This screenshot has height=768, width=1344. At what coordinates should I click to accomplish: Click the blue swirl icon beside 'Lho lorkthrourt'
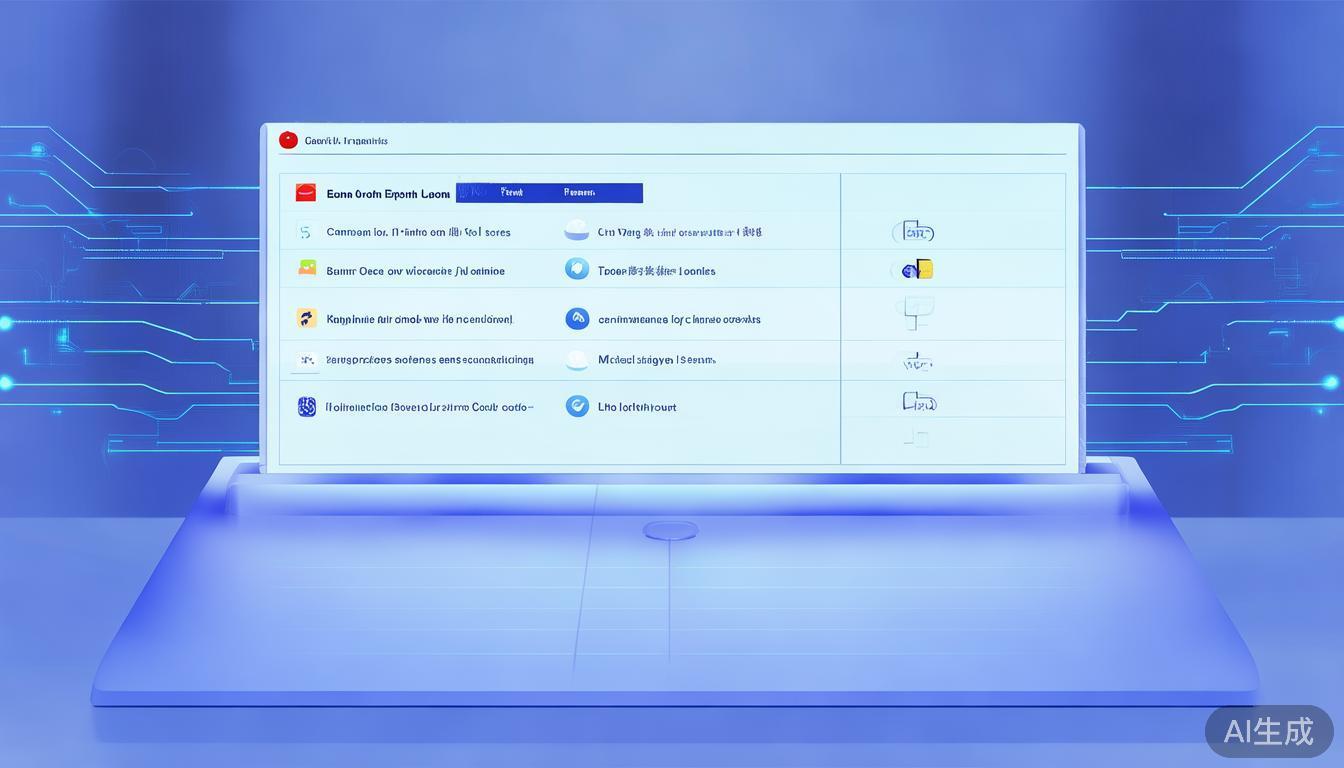[x=577, y=406]
